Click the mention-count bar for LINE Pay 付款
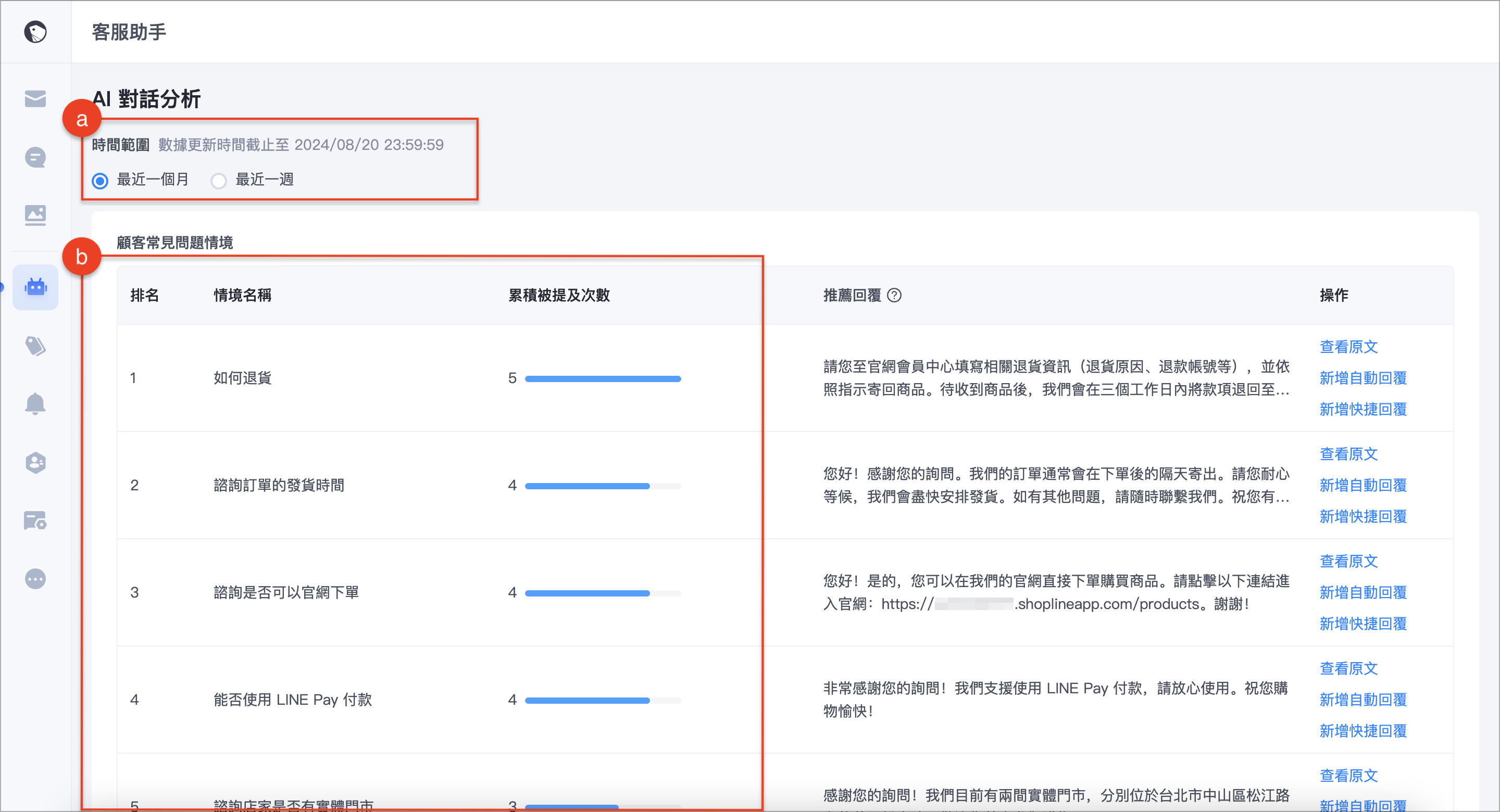Image resolution: width=1500 pixels, height=812 pixels. click(603, 701)
